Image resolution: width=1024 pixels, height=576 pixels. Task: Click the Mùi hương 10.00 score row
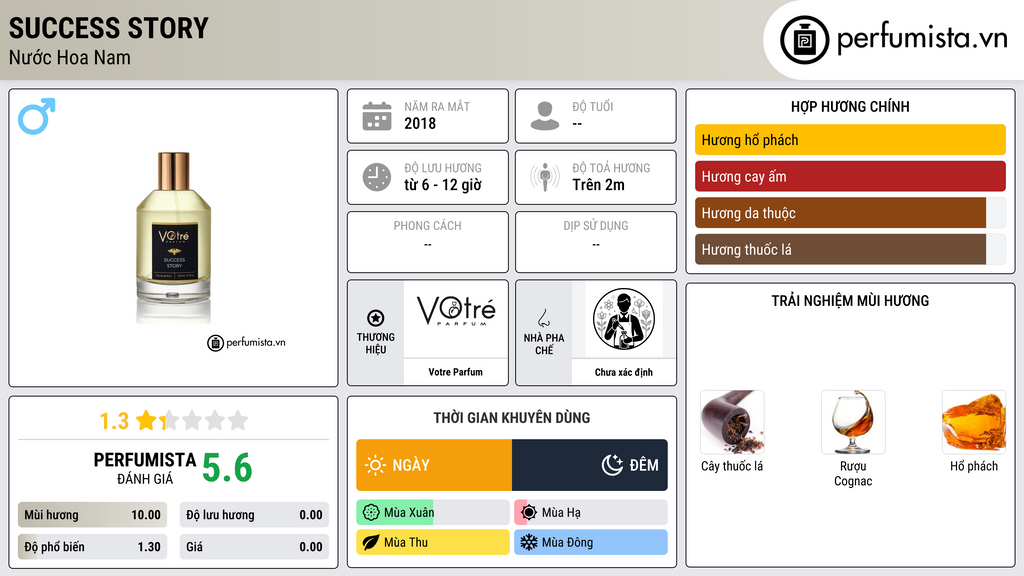tap(92, 515)
